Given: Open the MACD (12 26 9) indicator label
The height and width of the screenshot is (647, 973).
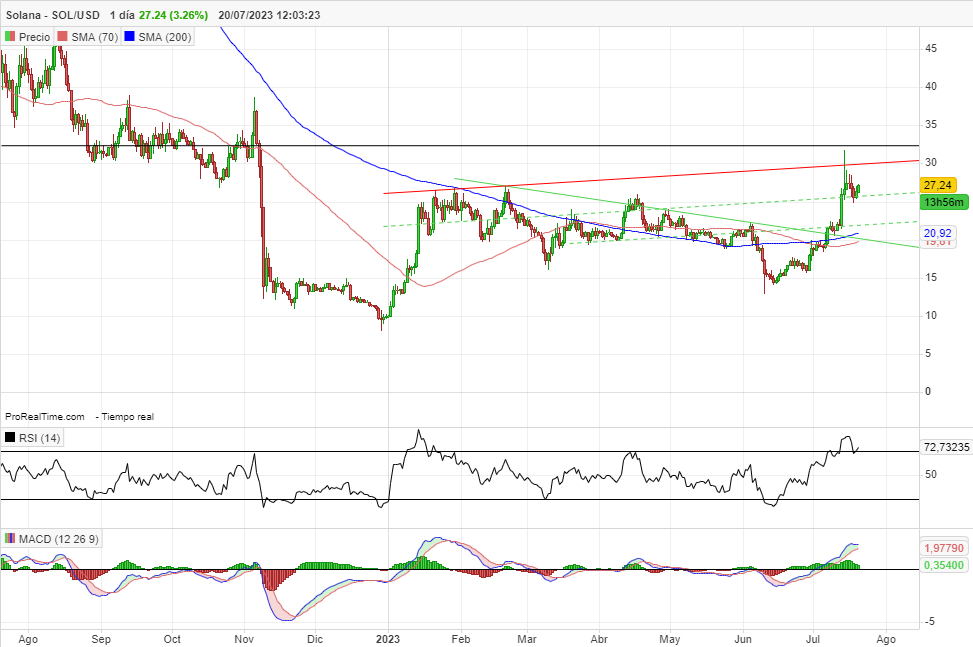Looking at the screenshot, I should point(58,539).
